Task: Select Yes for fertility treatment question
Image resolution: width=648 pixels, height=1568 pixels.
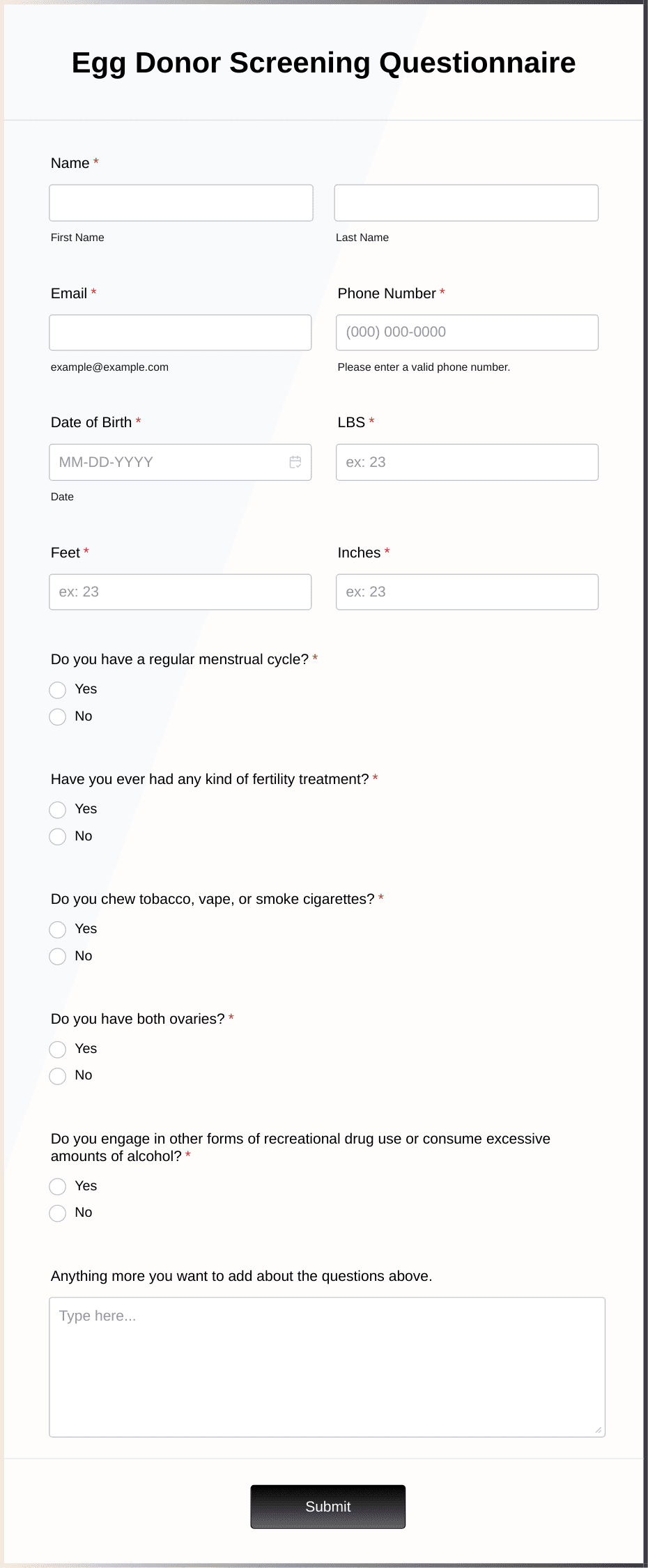Action: pyautogui.click(x=58, y=810)
